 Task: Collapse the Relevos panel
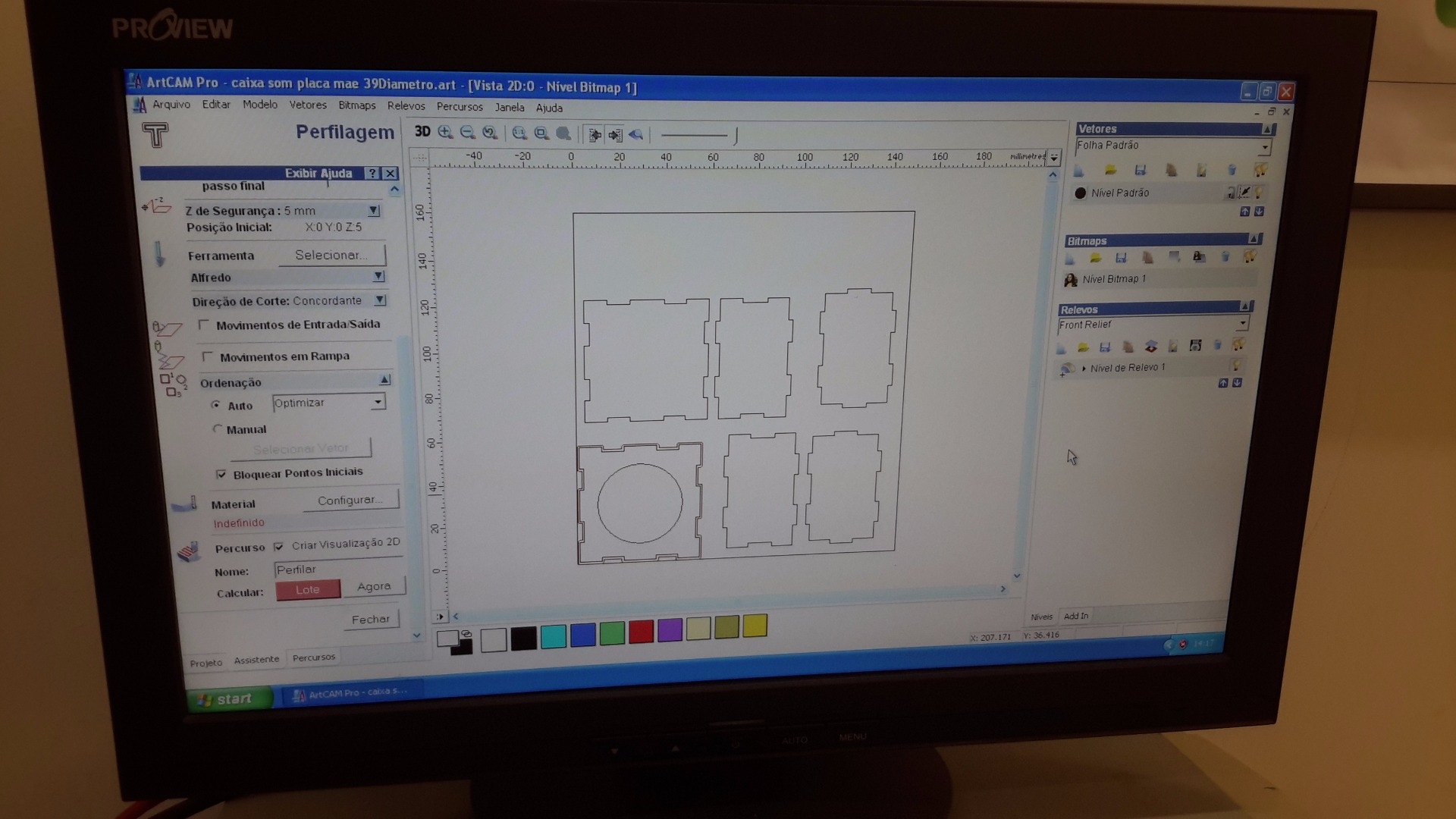1244,306
